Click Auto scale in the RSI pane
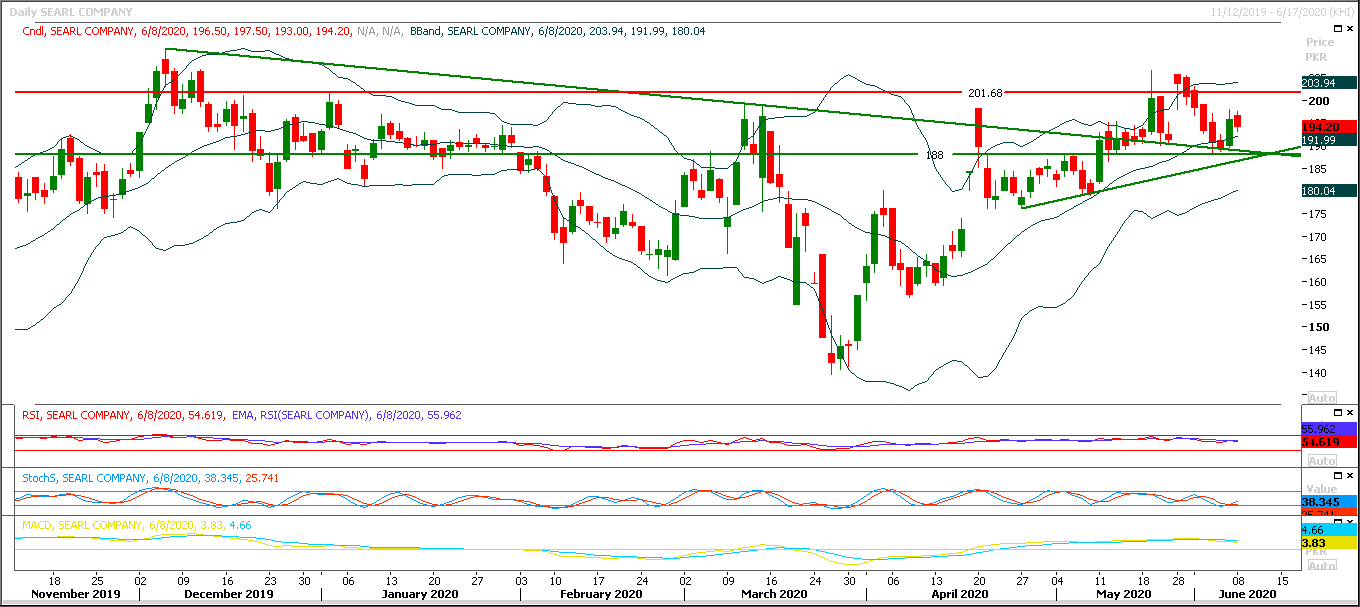Screen dimensions: 1360x607 pyautogui.click(x=1321, y=461)
